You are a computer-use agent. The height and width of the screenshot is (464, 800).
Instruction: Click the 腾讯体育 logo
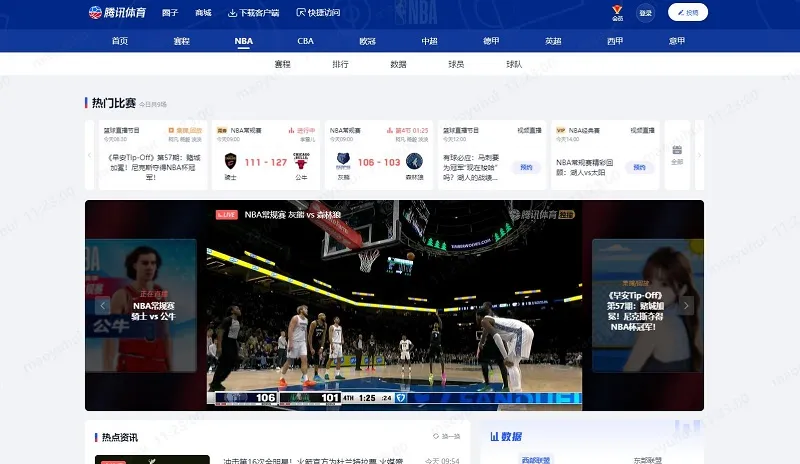click(x=117, y=12)
